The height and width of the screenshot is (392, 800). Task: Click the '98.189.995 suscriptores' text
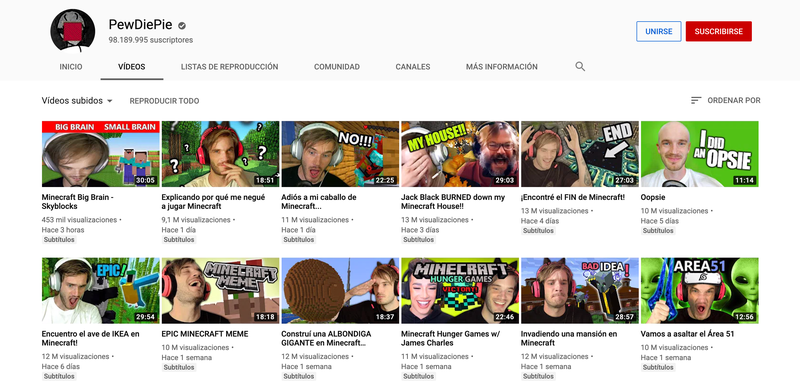click(151, 40)
